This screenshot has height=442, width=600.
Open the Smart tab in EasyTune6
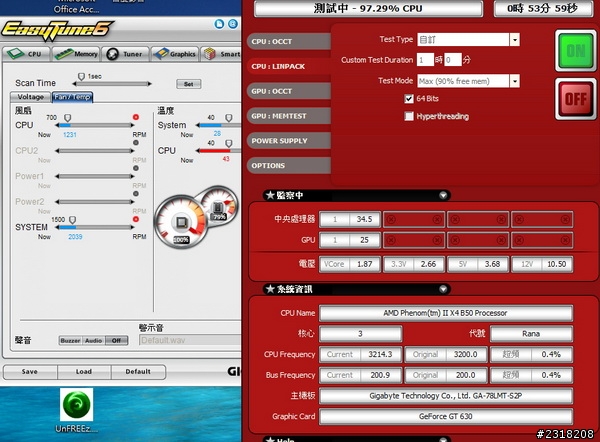(x=222, y=54)
